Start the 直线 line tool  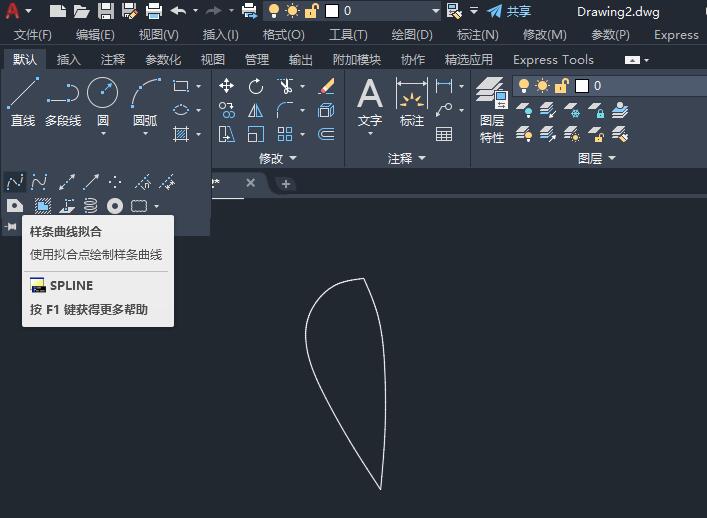(x=23, y=101)
